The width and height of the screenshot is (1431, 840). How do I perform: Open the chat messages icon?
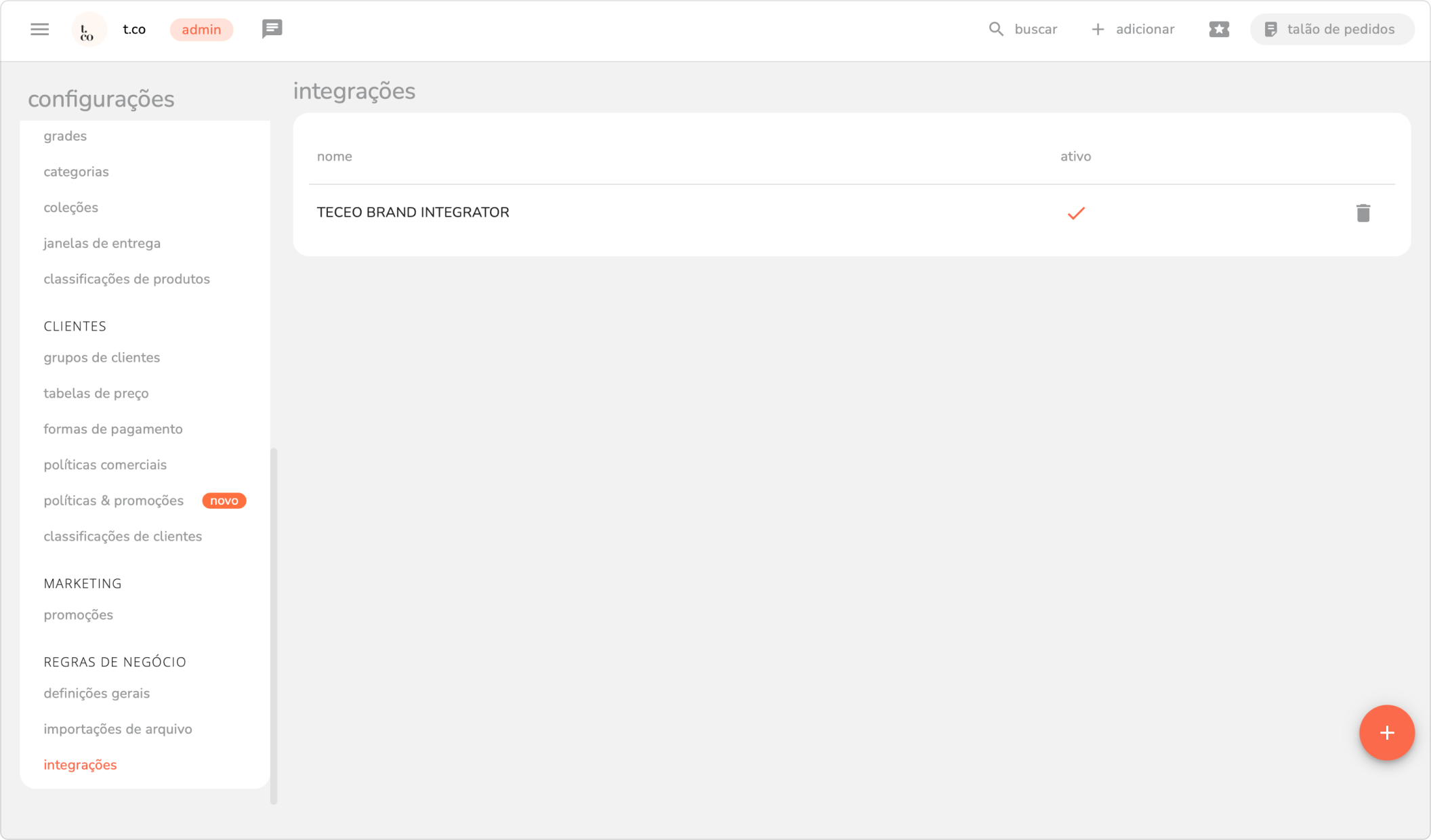click(272, 28)
